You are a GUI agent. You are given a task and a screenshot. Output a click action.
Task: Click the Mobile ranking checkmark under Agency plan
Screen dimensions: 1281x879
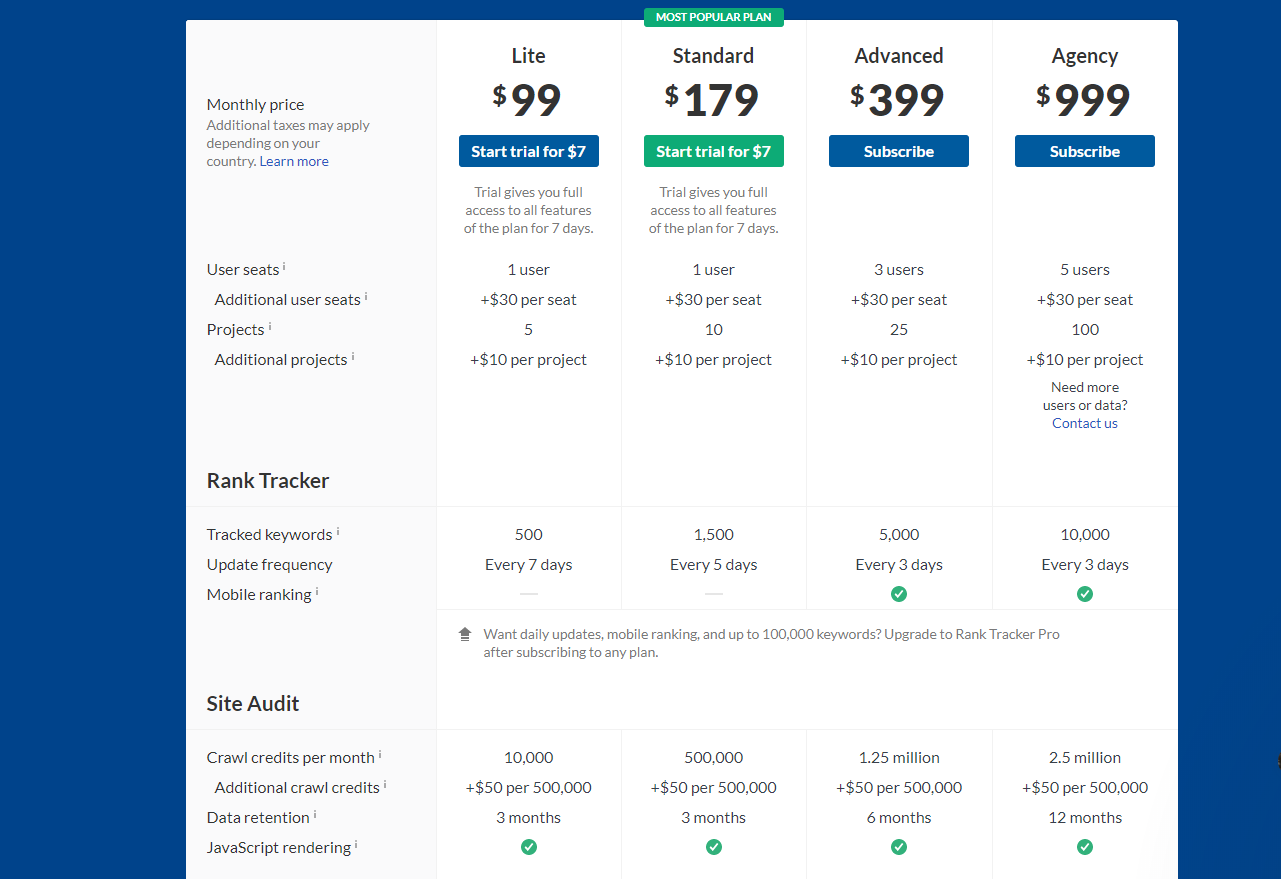(x=1085, y=594)
